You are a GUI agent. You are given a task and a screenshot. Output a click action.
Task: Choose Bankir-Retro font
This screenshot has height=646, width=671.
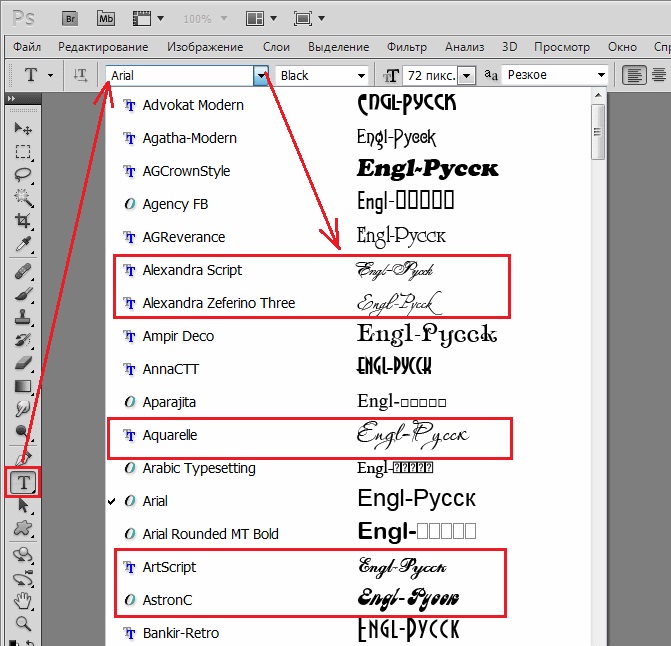coord(348,633)
